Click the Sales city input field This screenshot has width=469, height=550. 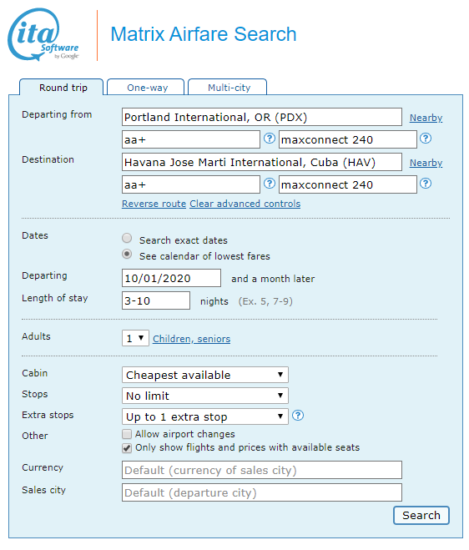[262, 492]
